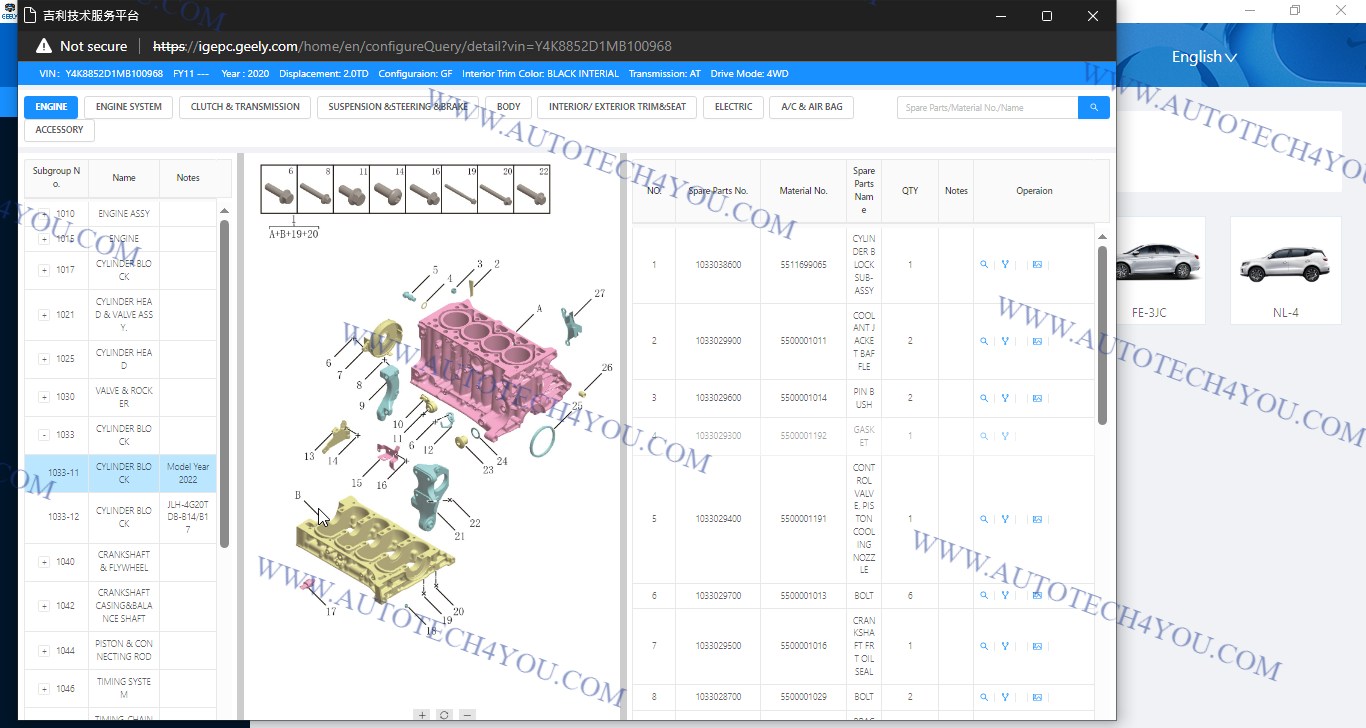The image size is (1366, 728).
Task: Expand subgroup 1021 Cylinder Head & Valve
Action: pyautogui.click(x=44, y=315)
